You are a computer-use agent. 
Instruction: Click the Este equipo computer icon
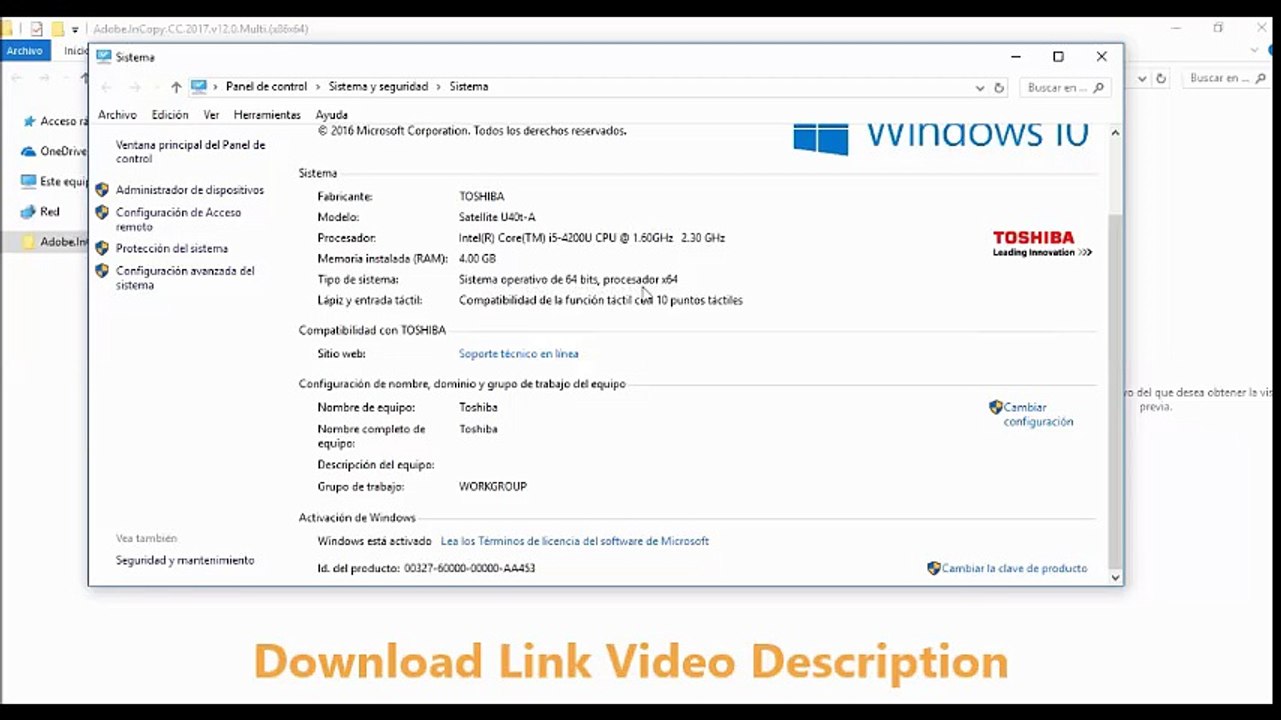28,182
